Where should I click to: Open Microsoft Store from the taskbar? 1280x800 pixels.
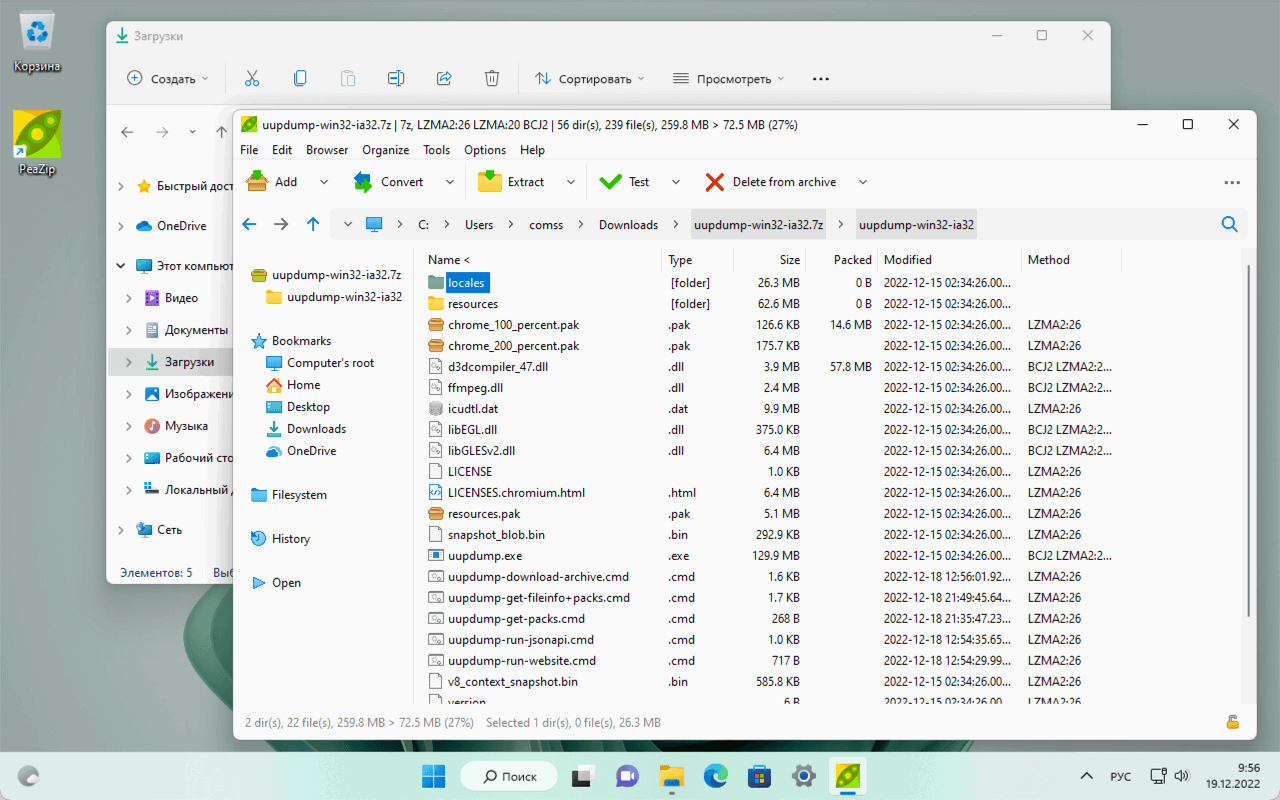760,776
